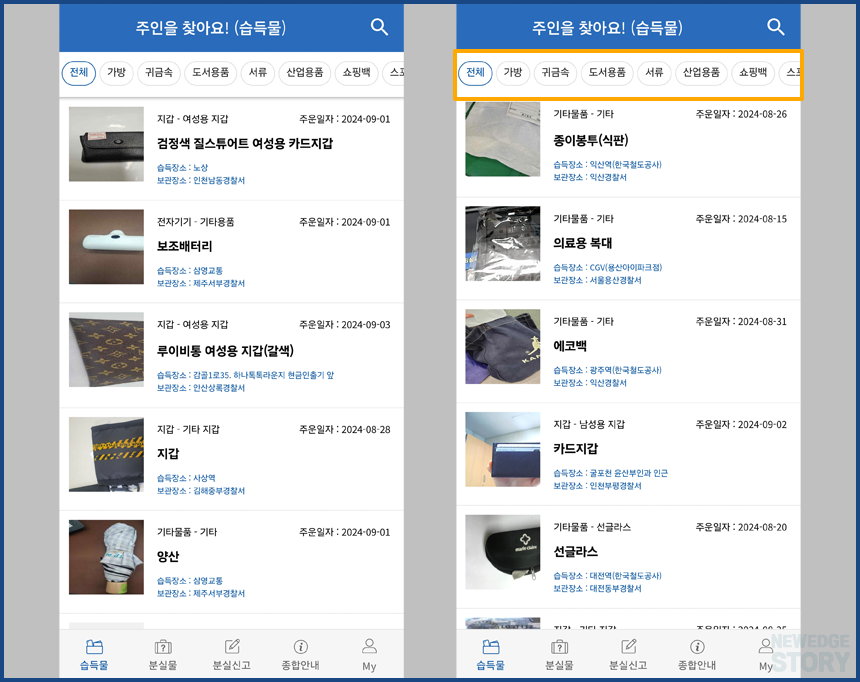
Task: Open My in right screen's bottom bar
Action: click(x=766, y=655)
